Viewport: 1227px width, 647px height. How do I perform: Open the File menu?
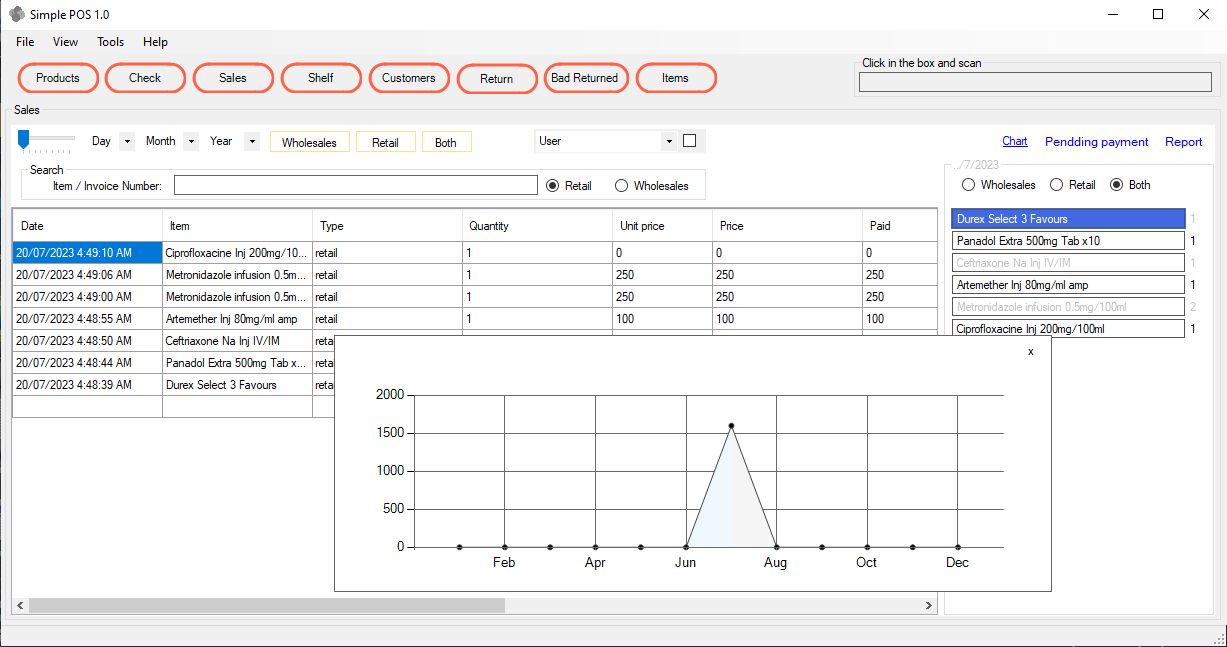coord(25,42)
